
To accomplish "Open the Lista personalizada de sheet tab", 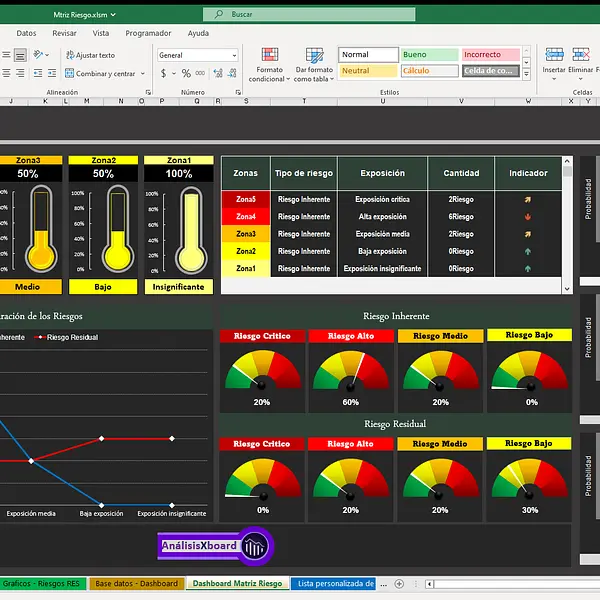I will (x=334, y=584).
